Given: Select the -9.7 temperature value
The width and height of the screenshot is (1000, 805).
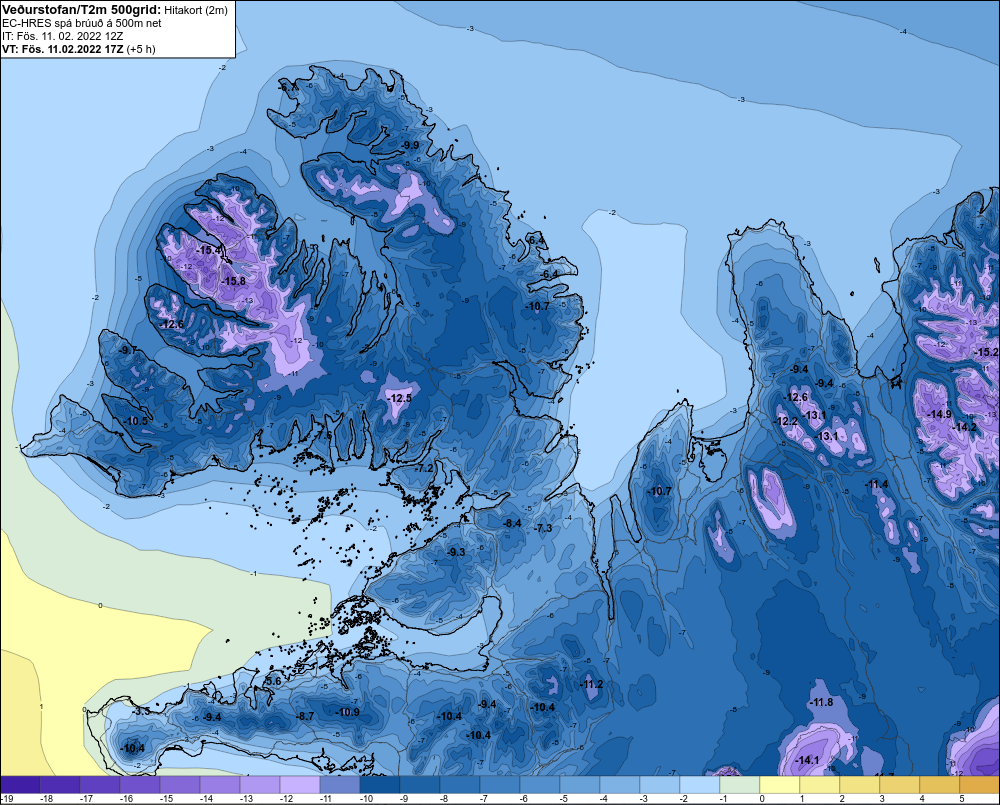Looking at the screenshot, I should point(128,350).
